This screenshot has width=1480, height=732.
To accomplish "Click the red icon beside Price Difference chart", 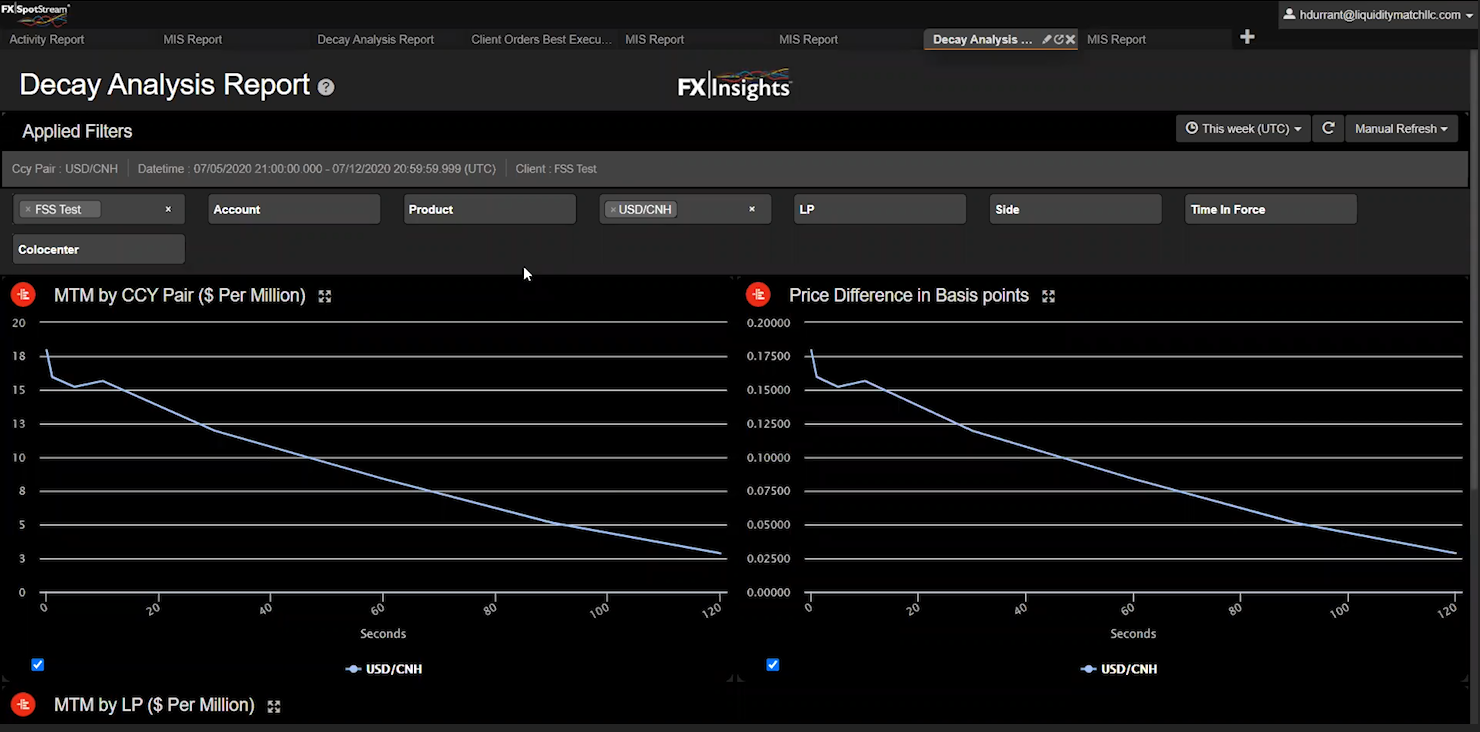I will [758, 295].
